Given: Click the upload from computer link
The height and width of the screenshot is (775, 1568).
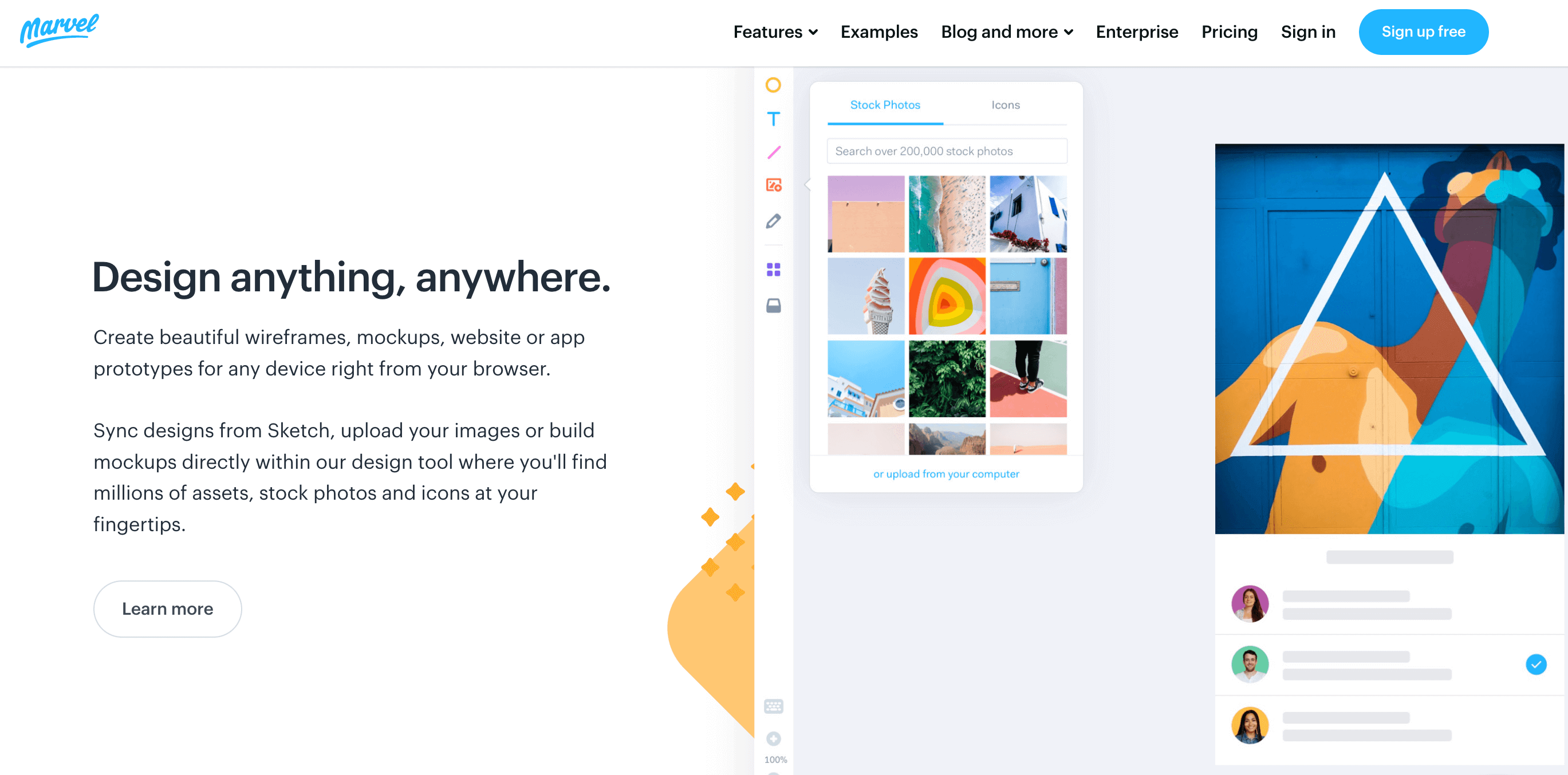Looking at the screenshot, I should coord(946,474).
